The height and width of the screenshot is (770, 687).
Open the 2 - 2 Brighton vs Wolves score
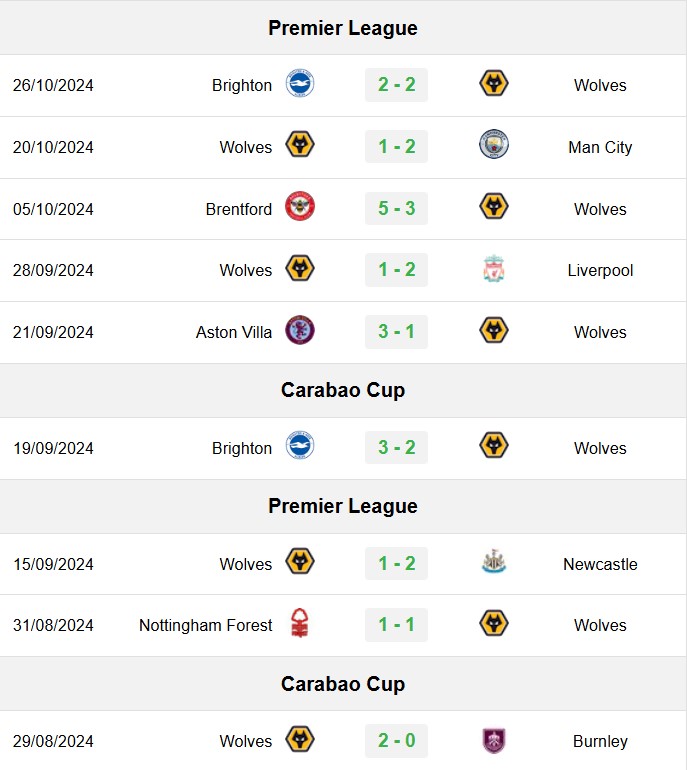click(x=396, y=85)
